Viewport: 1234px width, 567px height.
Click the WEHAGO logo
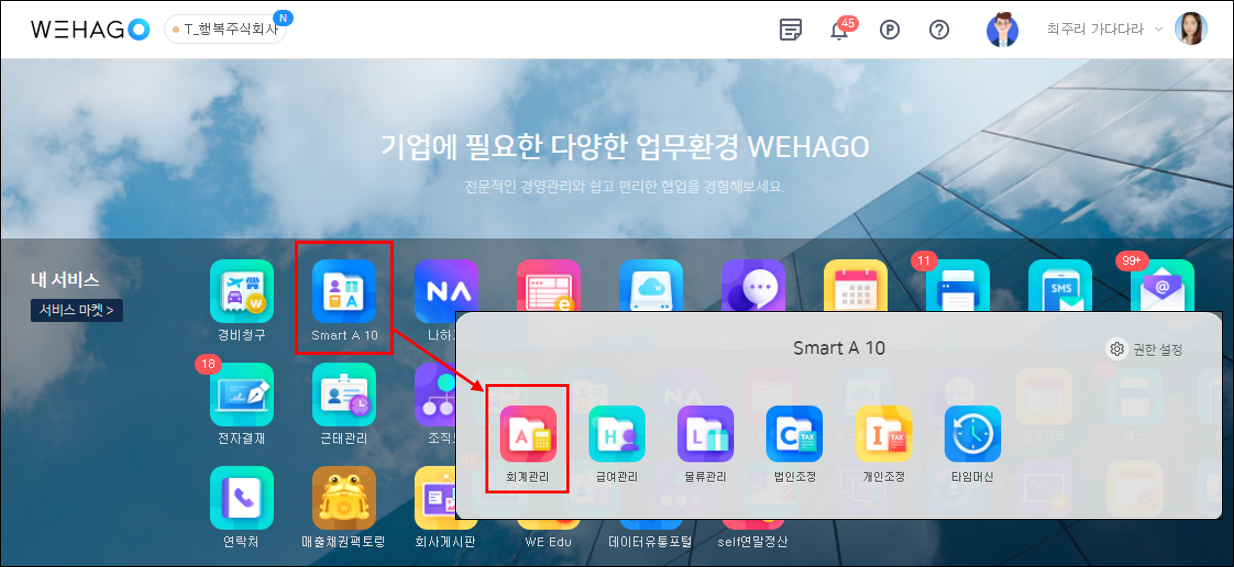click(x=90, y=29)
